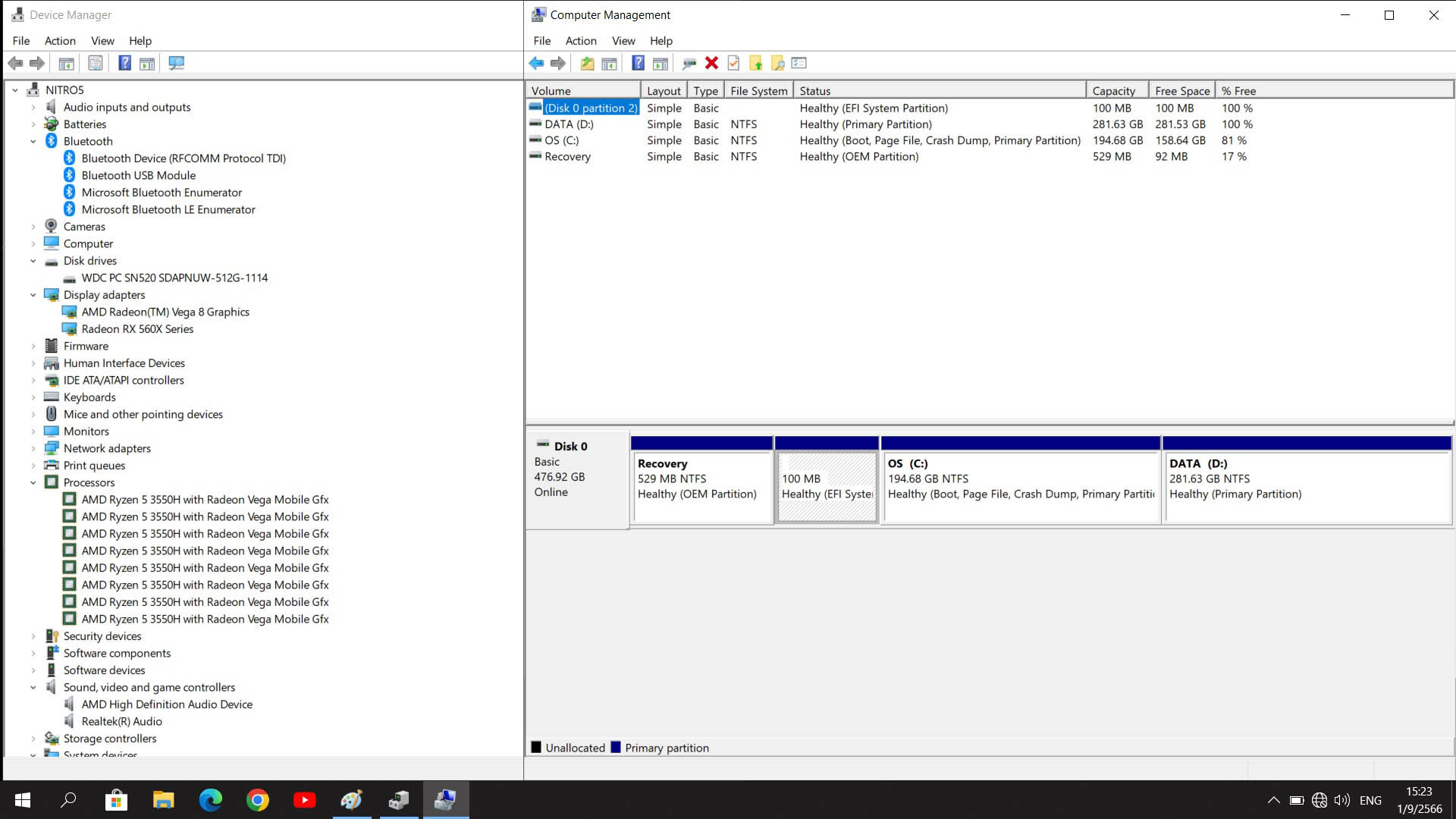The height and width of the screenshot is (819, 1456).
Task: Open Action menu in Device Manager
Action: 60,41
